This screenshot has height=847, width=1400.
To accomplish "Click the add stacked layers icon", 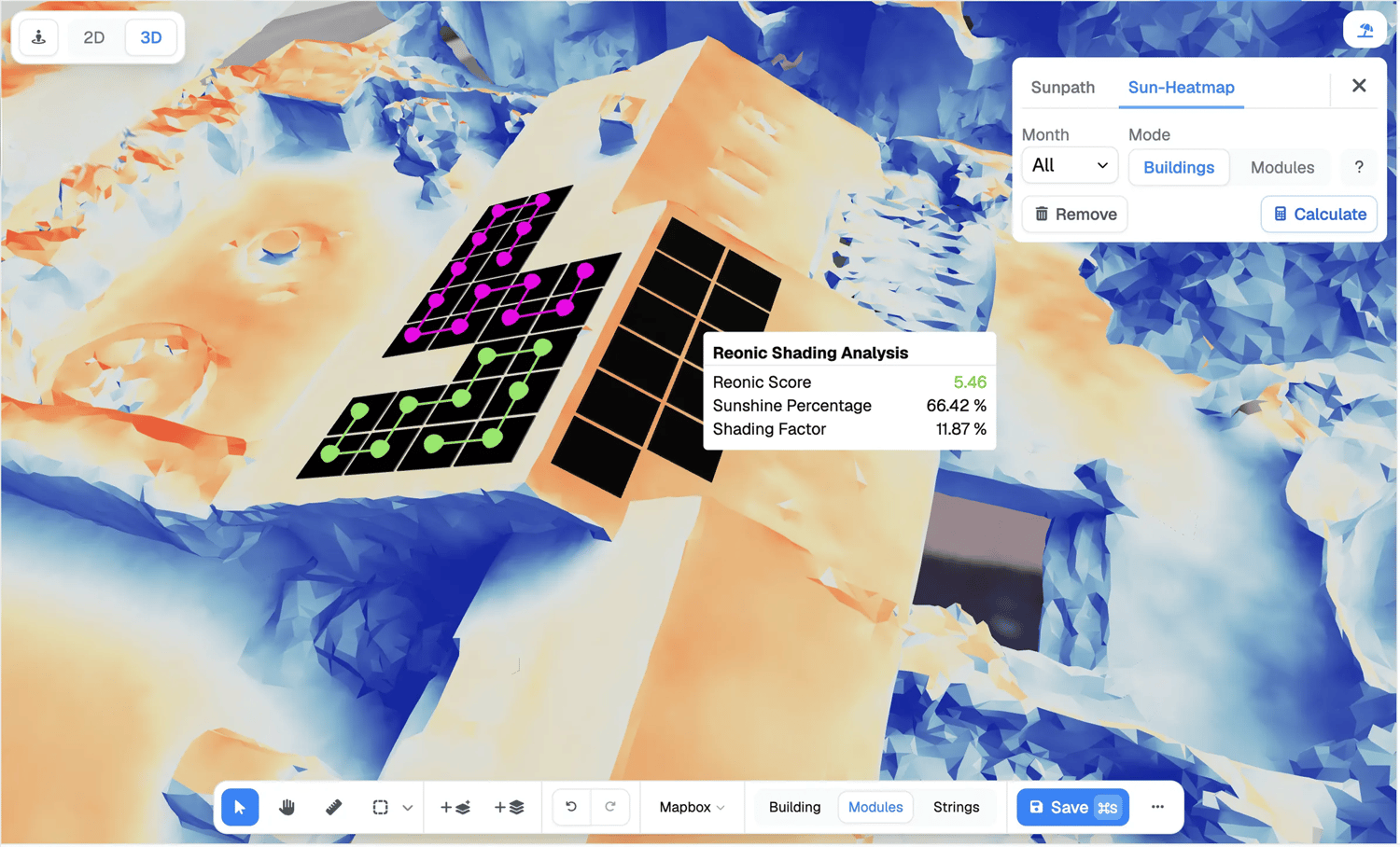I will [x=510, y=807].
